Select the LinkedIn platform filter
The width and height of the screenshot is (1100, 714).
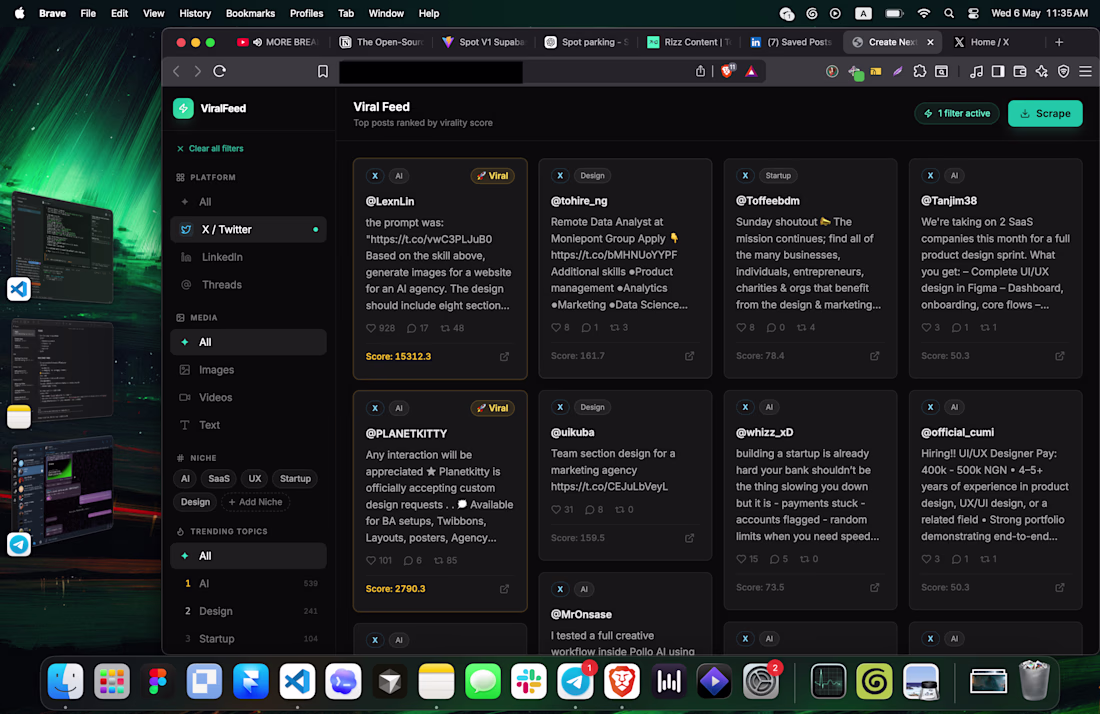coord(248,257)
